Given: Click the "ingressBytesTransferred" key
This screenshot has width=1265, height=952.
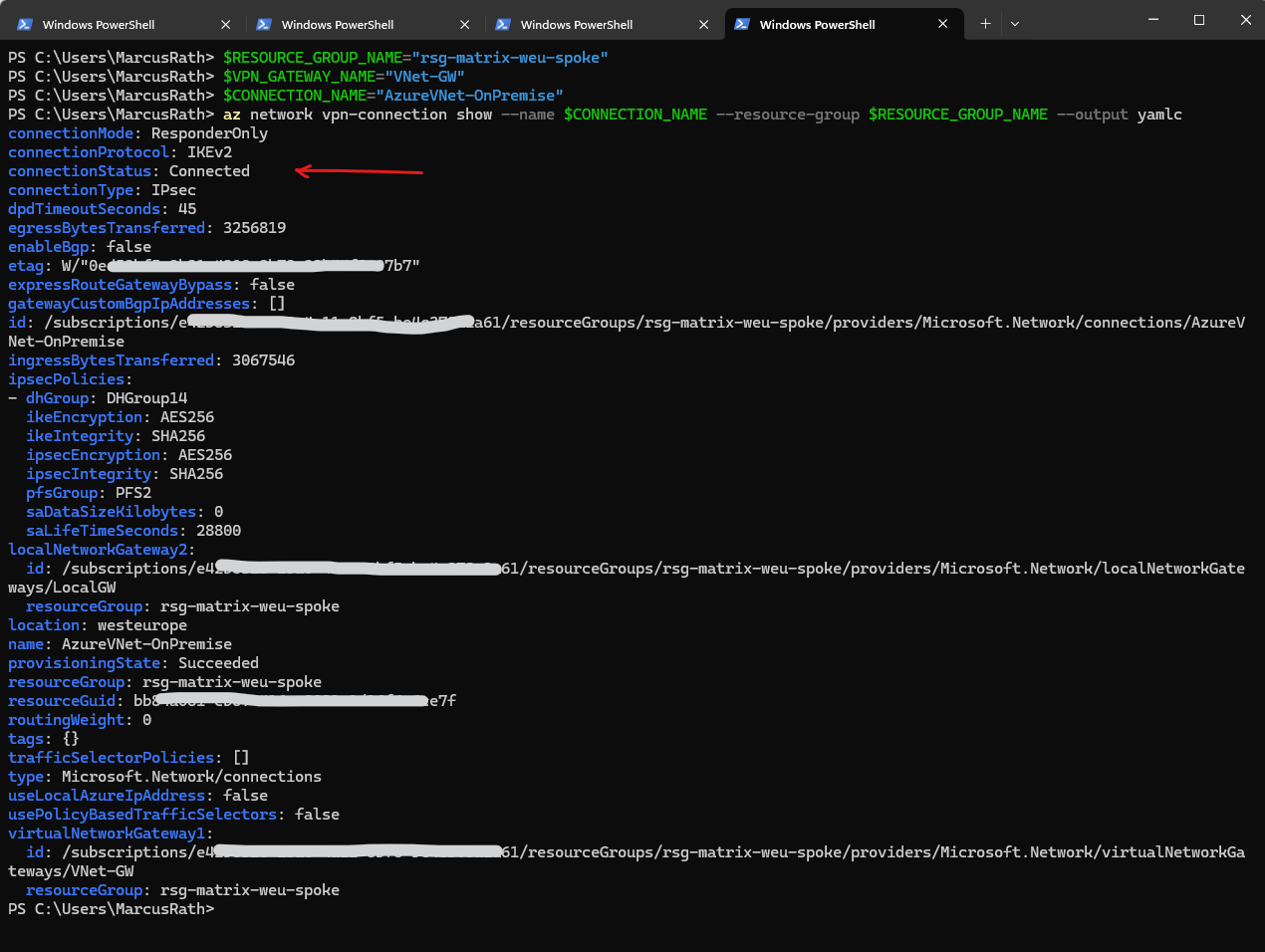Looking at the screenshot, I should 111,360.
